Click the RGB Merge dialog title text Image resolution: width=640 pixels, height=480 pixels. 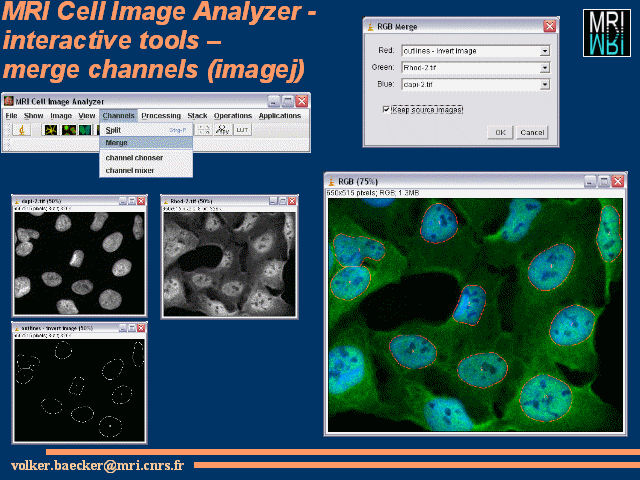pos(397,27)
